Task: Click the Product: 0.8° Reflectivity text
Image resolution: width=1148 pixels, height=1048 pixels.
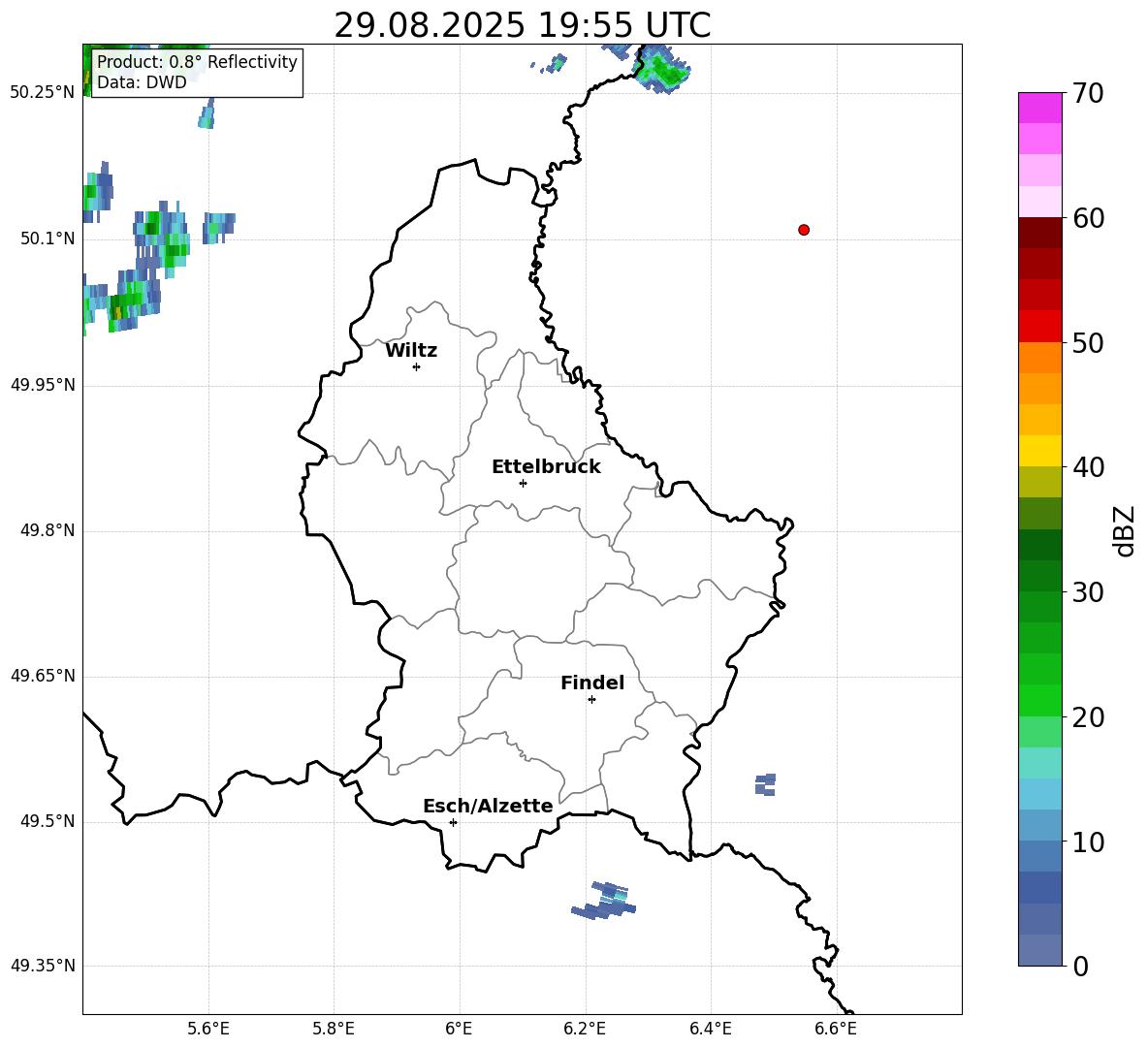Action: (x=197, y=62)
